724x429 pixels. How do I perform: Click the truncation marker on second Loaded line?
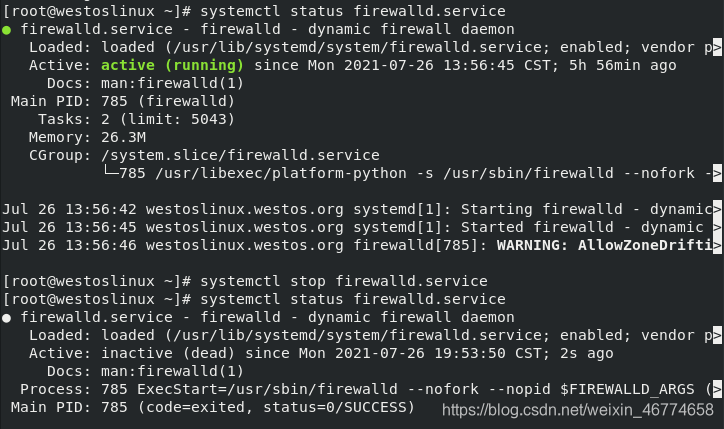coord(717,335)
